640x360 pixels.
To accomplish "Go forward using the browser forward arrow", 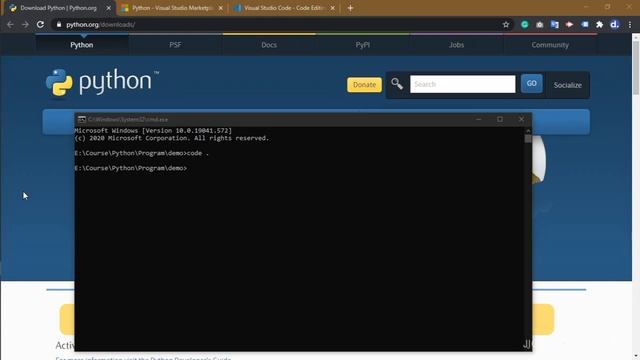I will [x=25, y=24].
